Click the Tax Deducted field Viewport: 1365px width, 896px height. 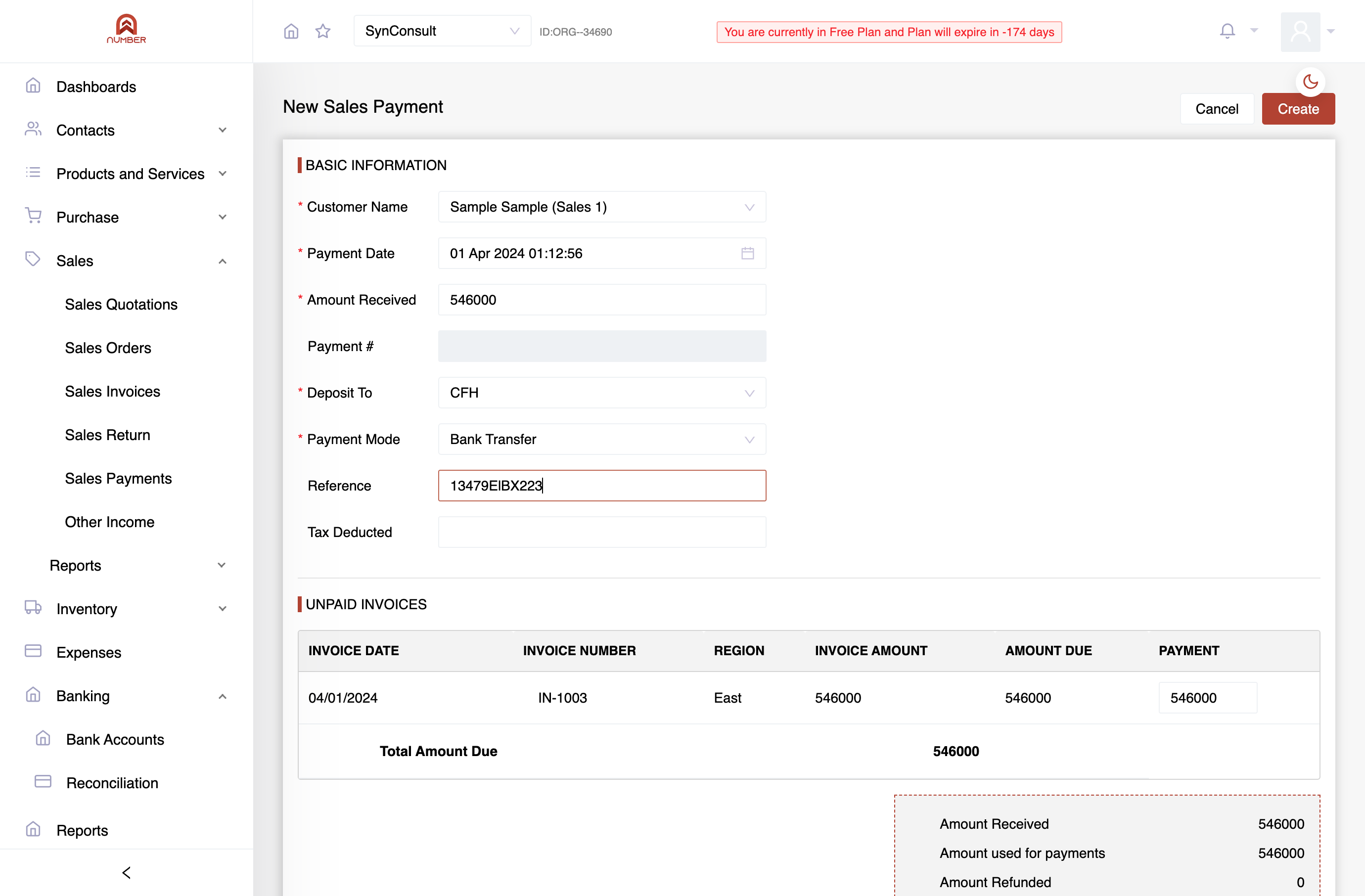tap(601, 532)
